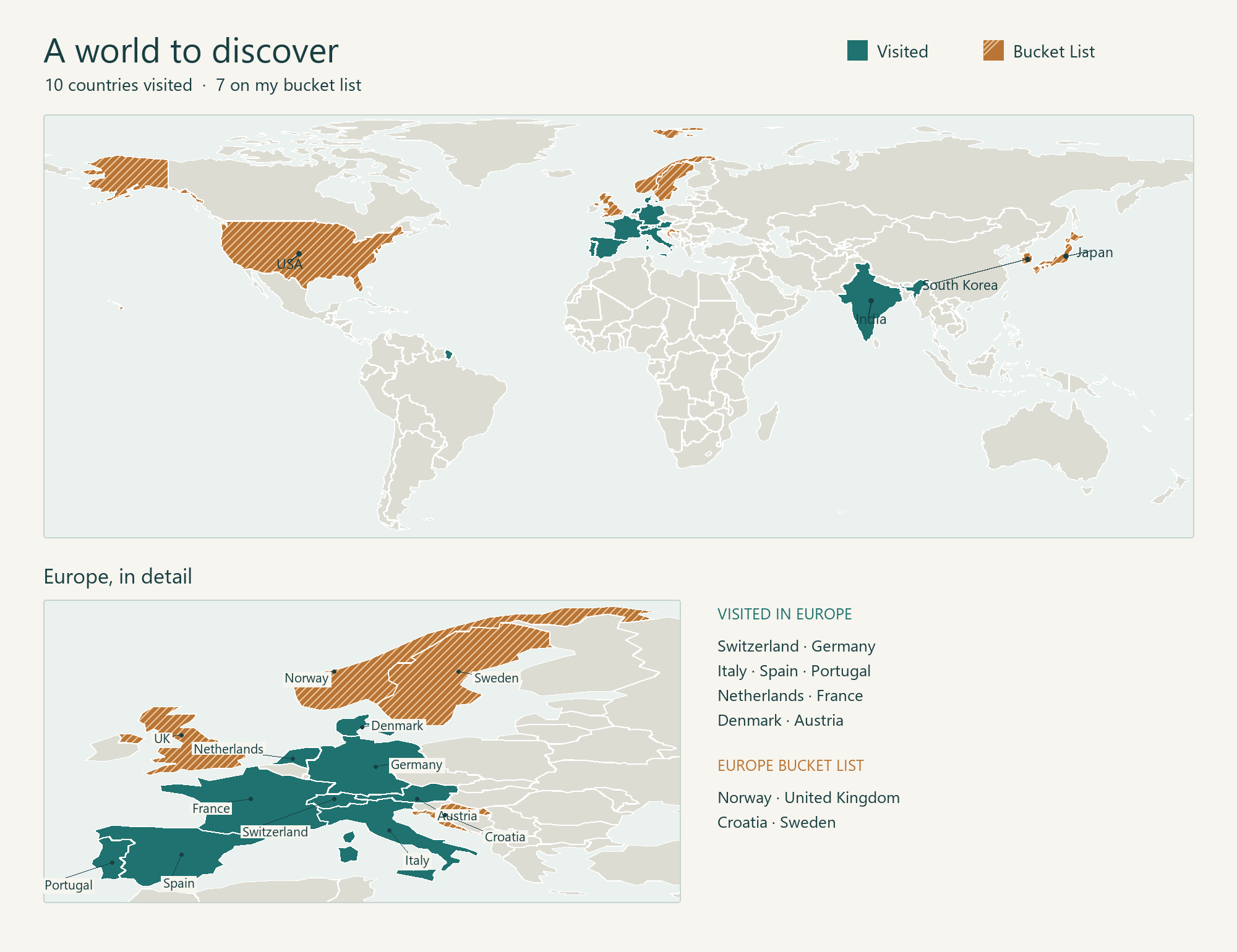Image resolution: width=1237 pixels, height=952 pixels.
Task: Click the Bucket List legend label
Action: click(1054, 52)
